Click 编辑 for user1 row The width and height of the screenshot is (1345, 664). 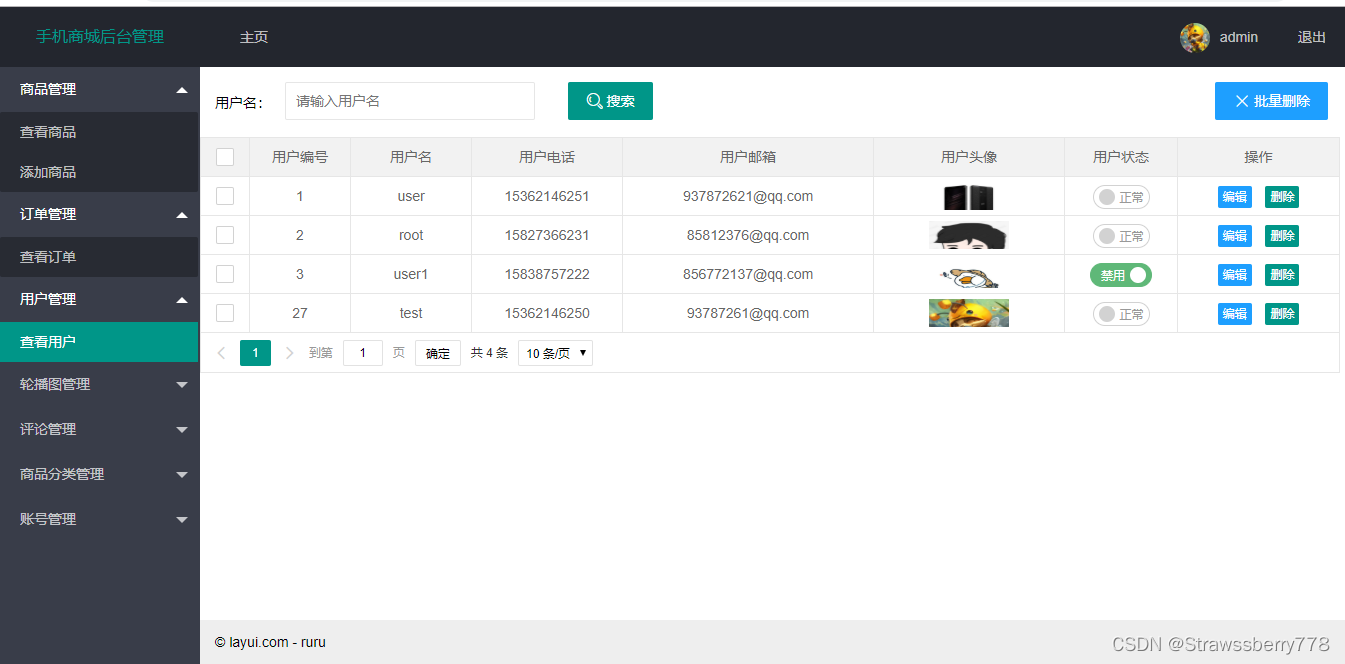tap(1235, 275)
